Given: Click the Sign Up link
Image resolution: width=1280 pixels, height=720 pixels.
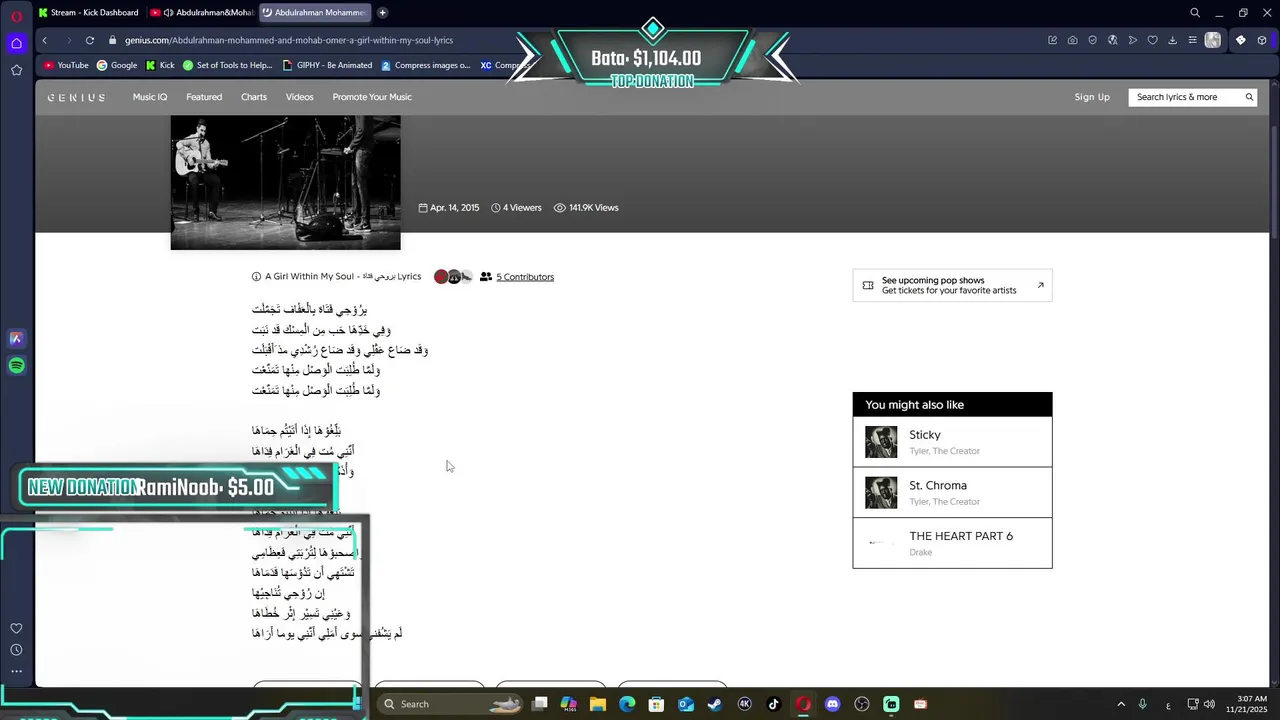Looking at the screenshot, I should tap(1092, 97).
